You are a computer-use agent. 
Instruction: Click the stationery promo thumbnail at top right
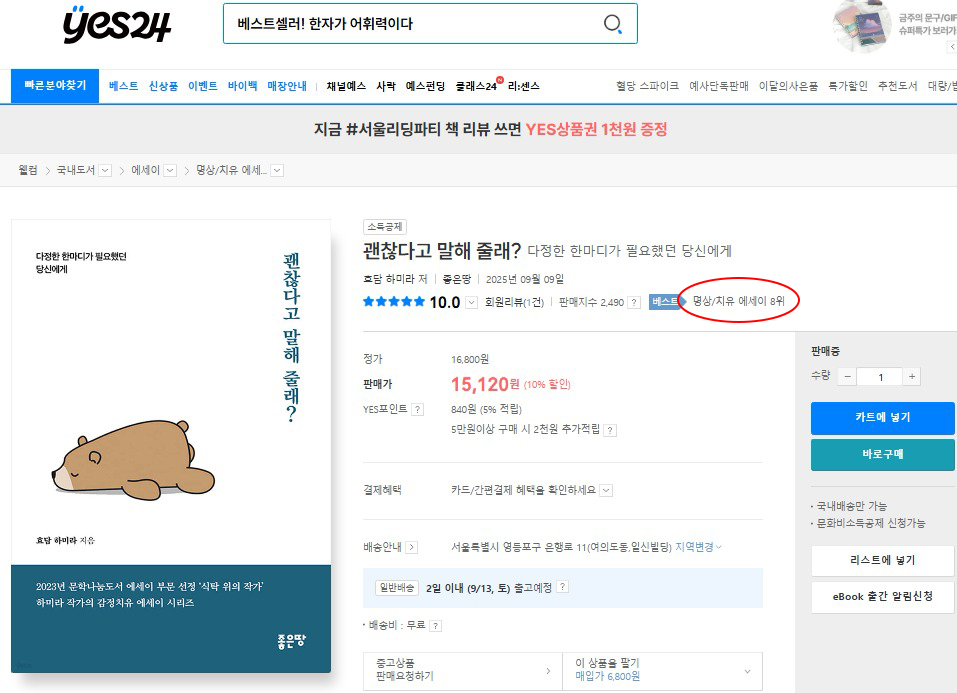tap(862, 26)
